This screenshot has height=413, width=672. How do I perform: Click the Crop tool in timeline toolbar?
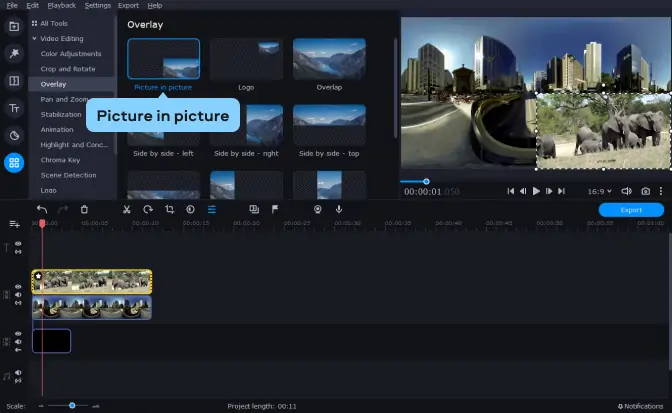tap(169, 209)
